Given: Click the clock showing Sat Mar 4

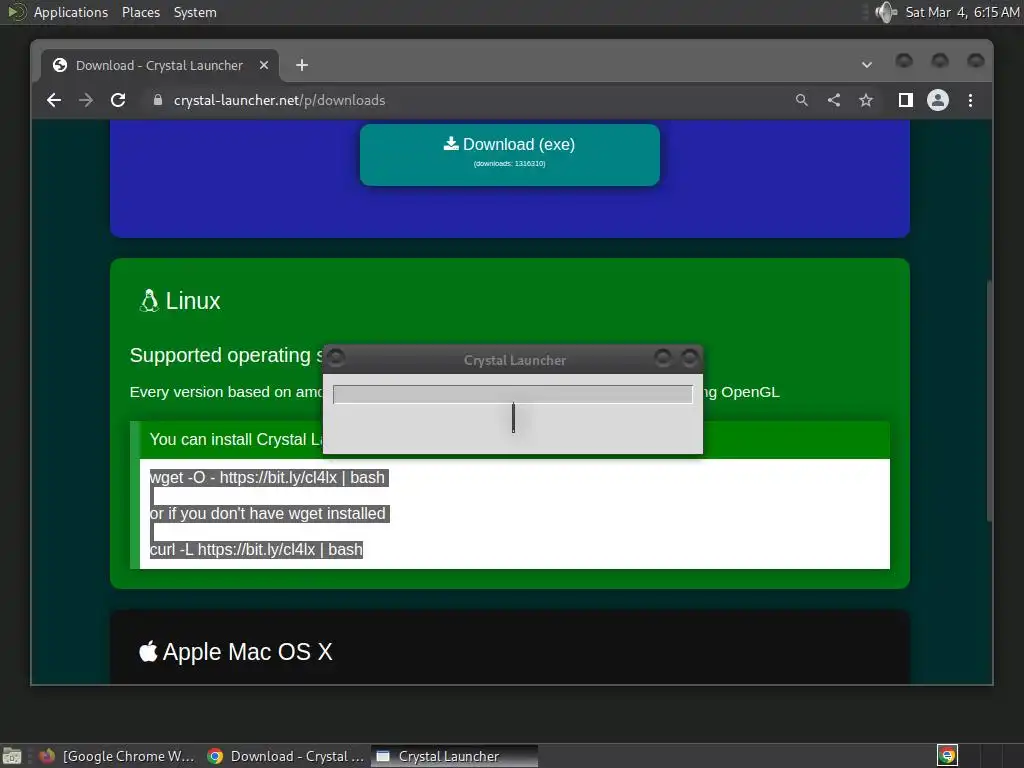Looking at the screenshot, I should click(x=962, y=12).
